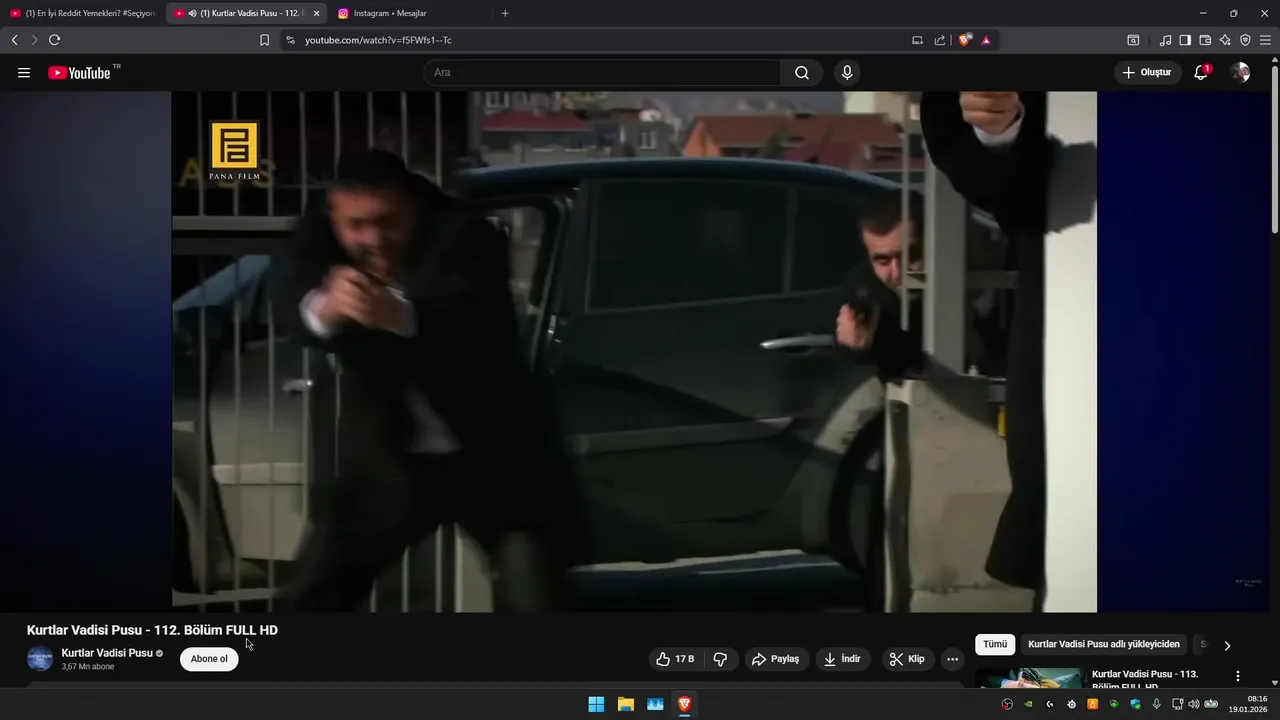Image resolution: width=1280 pixels, height=720 pixels.
Task: Toggle the browser sidebar panel
Action: pos(1185,40)
